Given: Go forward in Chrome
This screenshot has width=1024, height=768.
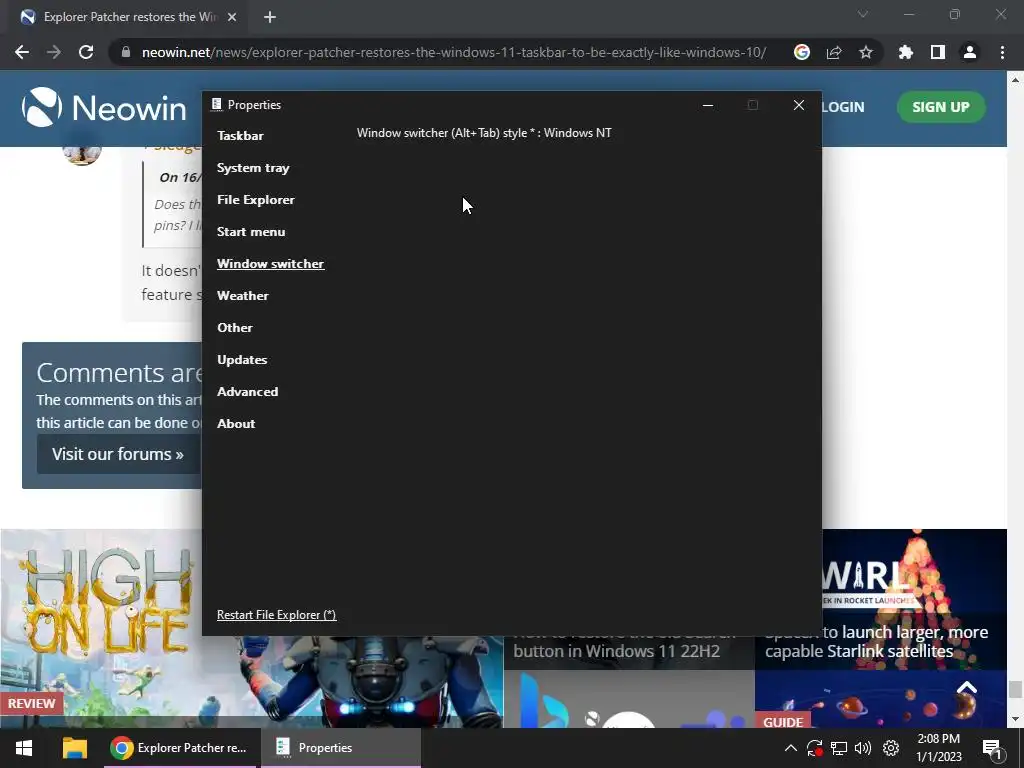Looking at the screenshot, I should 54,52.
